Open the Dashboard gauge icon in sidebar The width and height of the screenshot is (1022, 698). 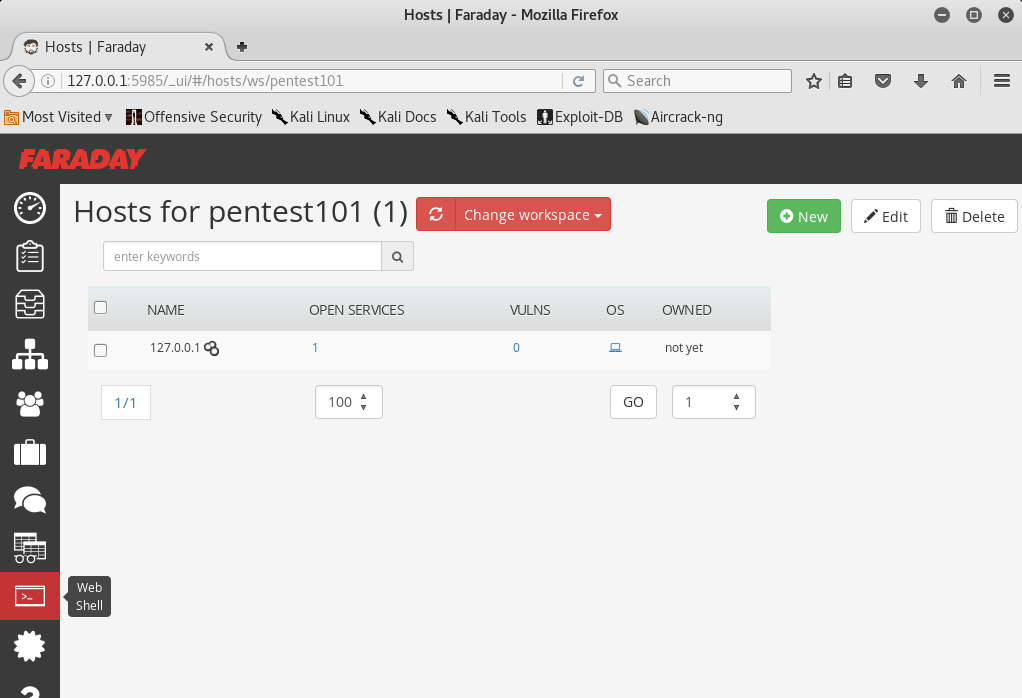click(30, 209)
